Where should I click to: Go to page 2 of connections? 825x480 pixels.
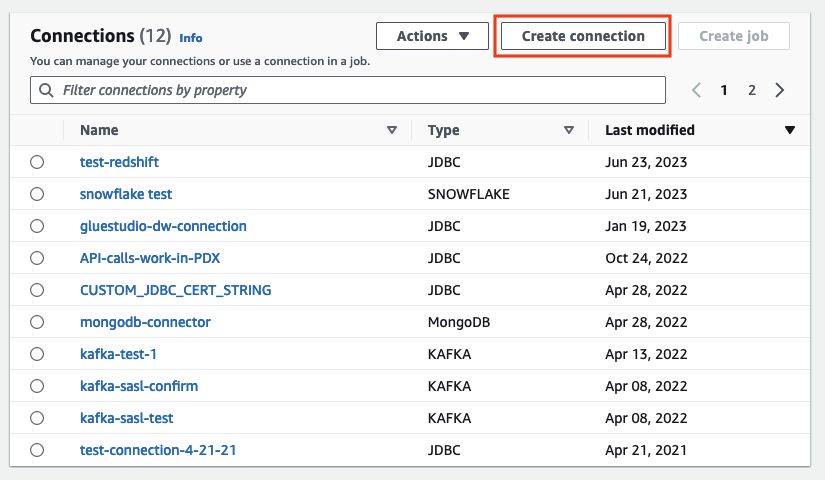pos(752,90)
